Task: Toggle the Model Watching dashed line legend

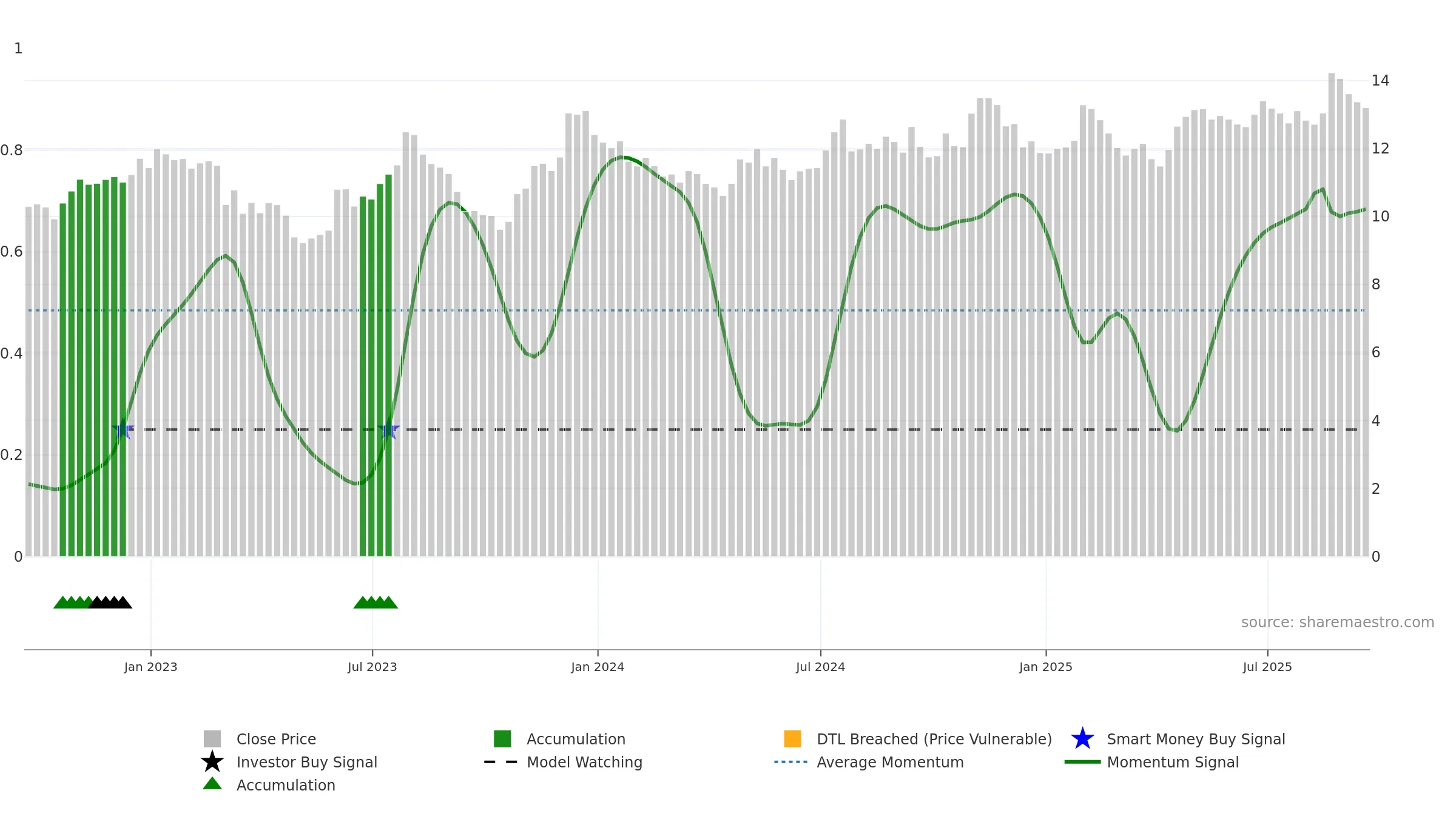Action: click(563, 762)
